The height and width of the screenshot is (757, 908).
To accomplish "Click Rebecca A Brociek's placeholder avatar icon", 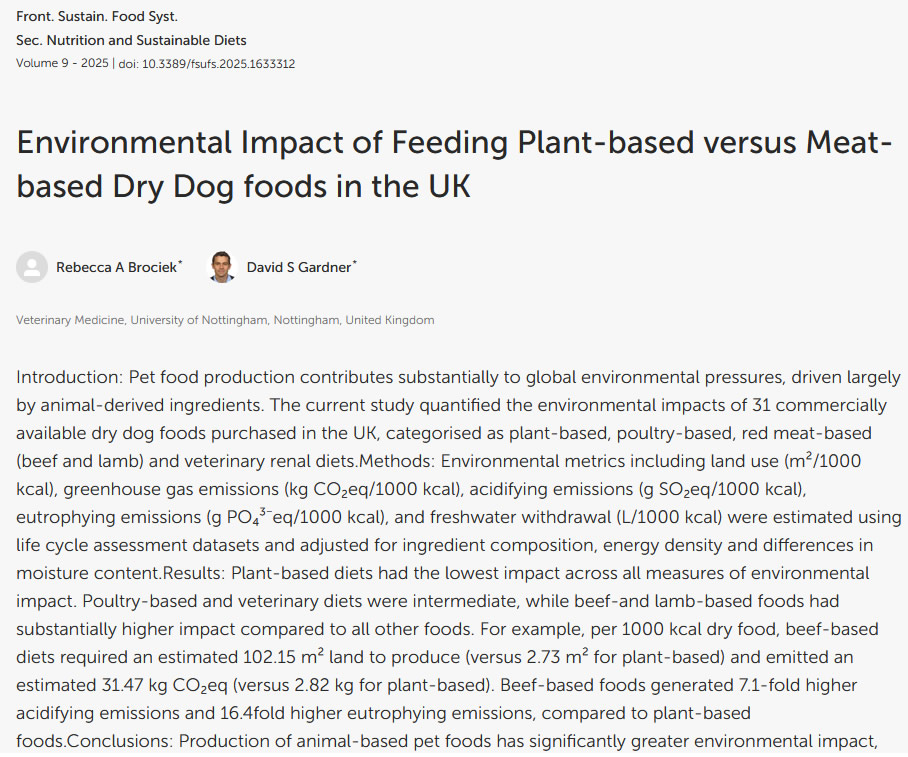I will pyautogui.click(x=32, y=267).
